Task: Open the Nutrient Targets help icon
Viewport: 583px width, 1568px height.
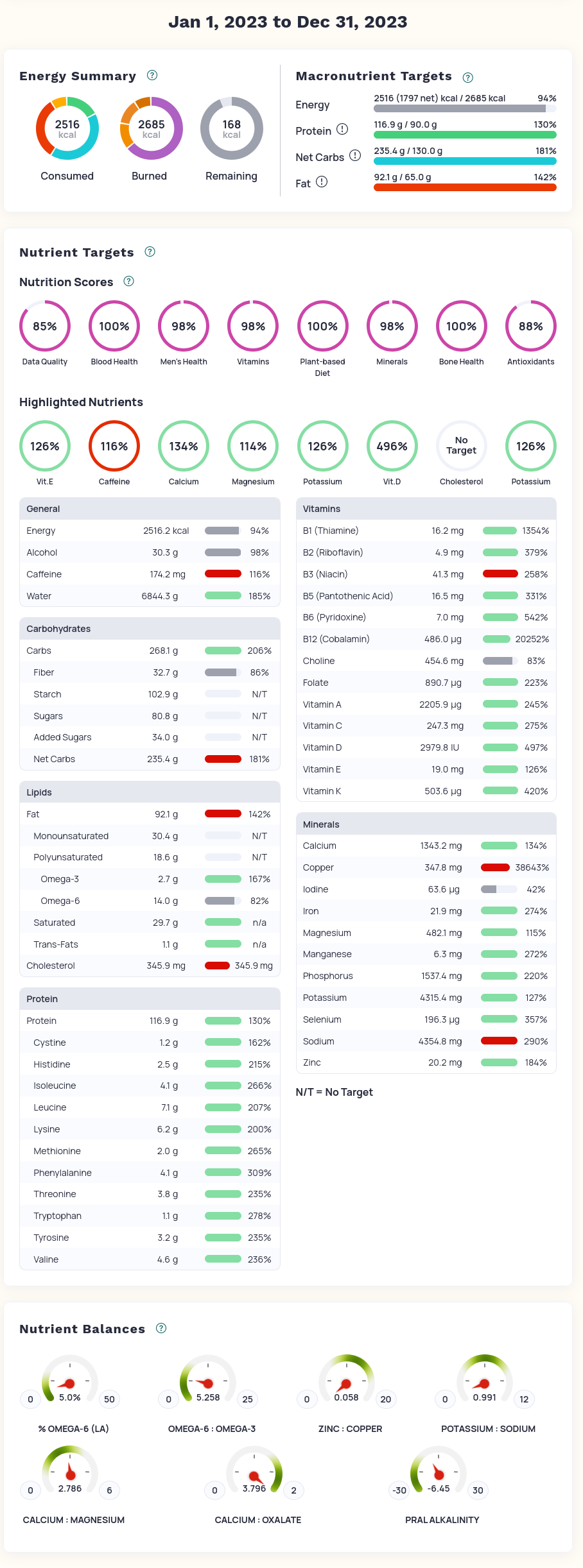Action: (x=150, y=251)
